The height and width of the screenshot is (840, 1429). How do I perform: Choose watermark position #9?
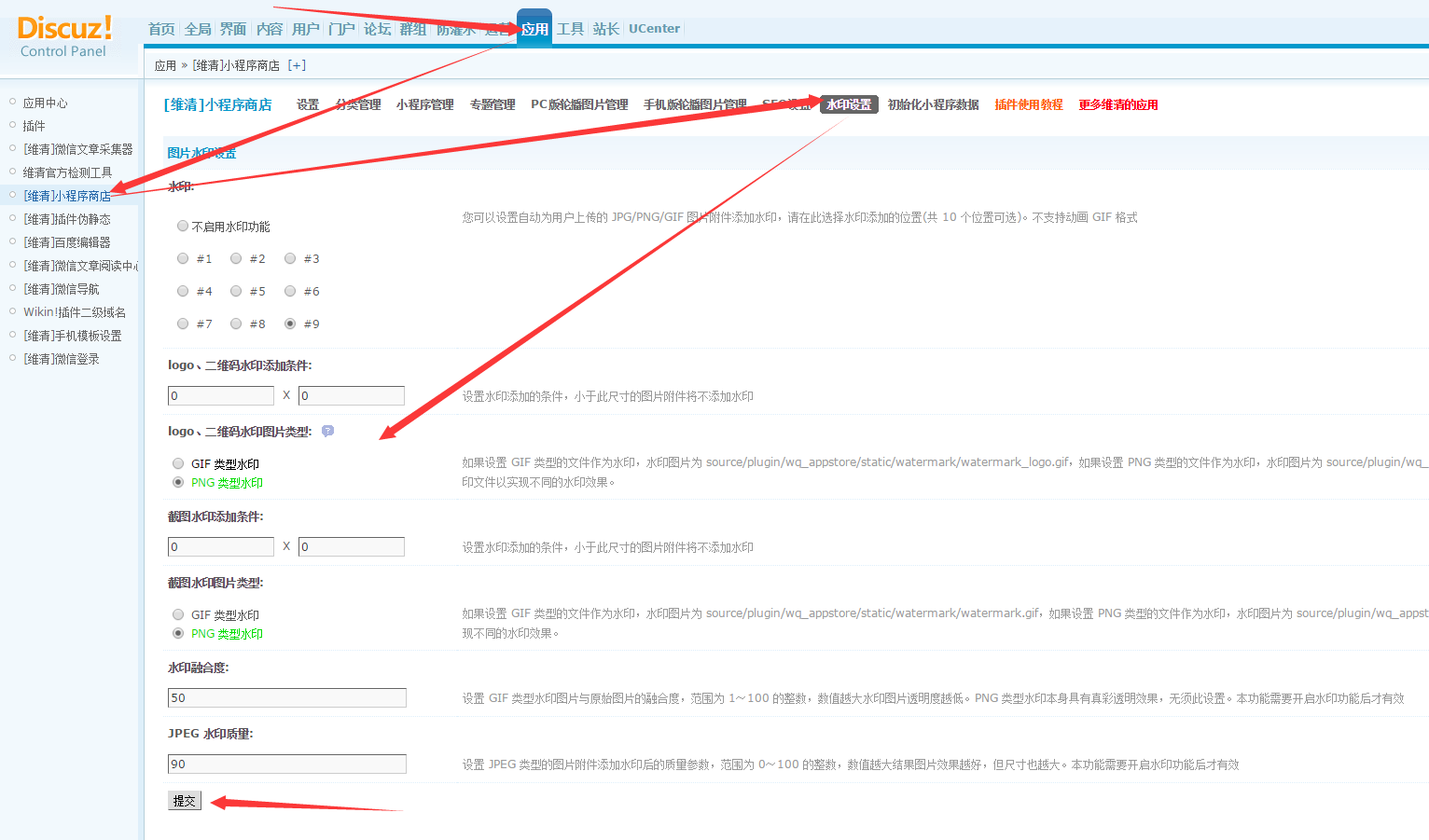tap(290, 324)
